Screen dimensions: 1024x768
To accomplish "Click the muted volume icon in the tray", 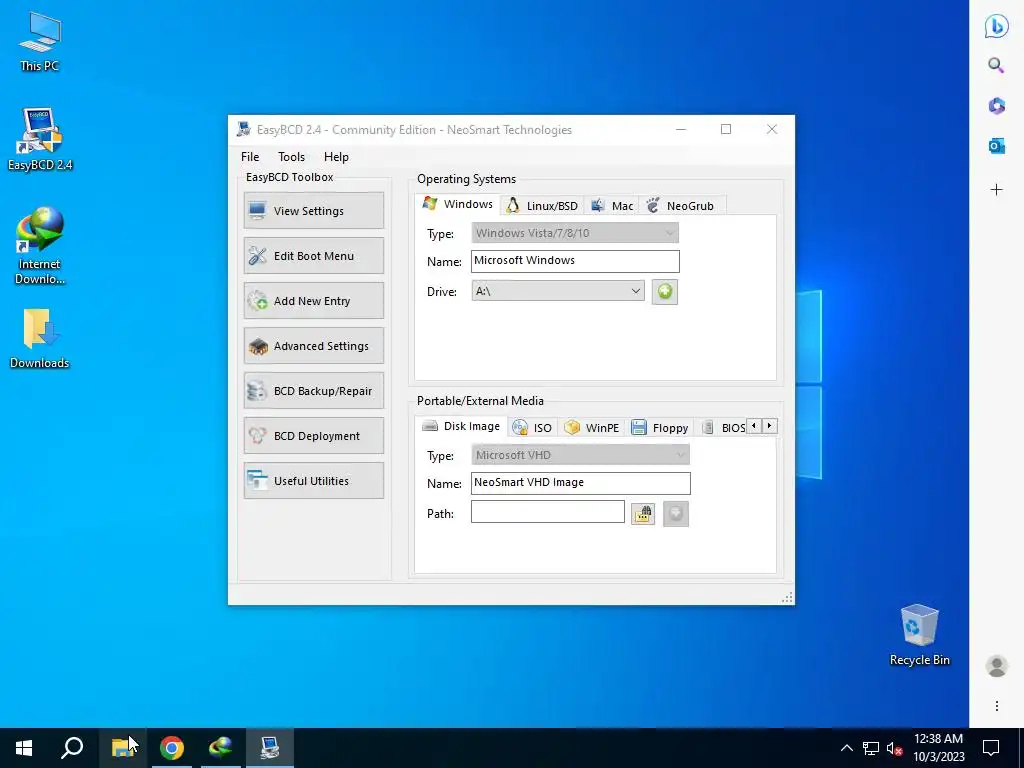I will [x=894, y=748].
